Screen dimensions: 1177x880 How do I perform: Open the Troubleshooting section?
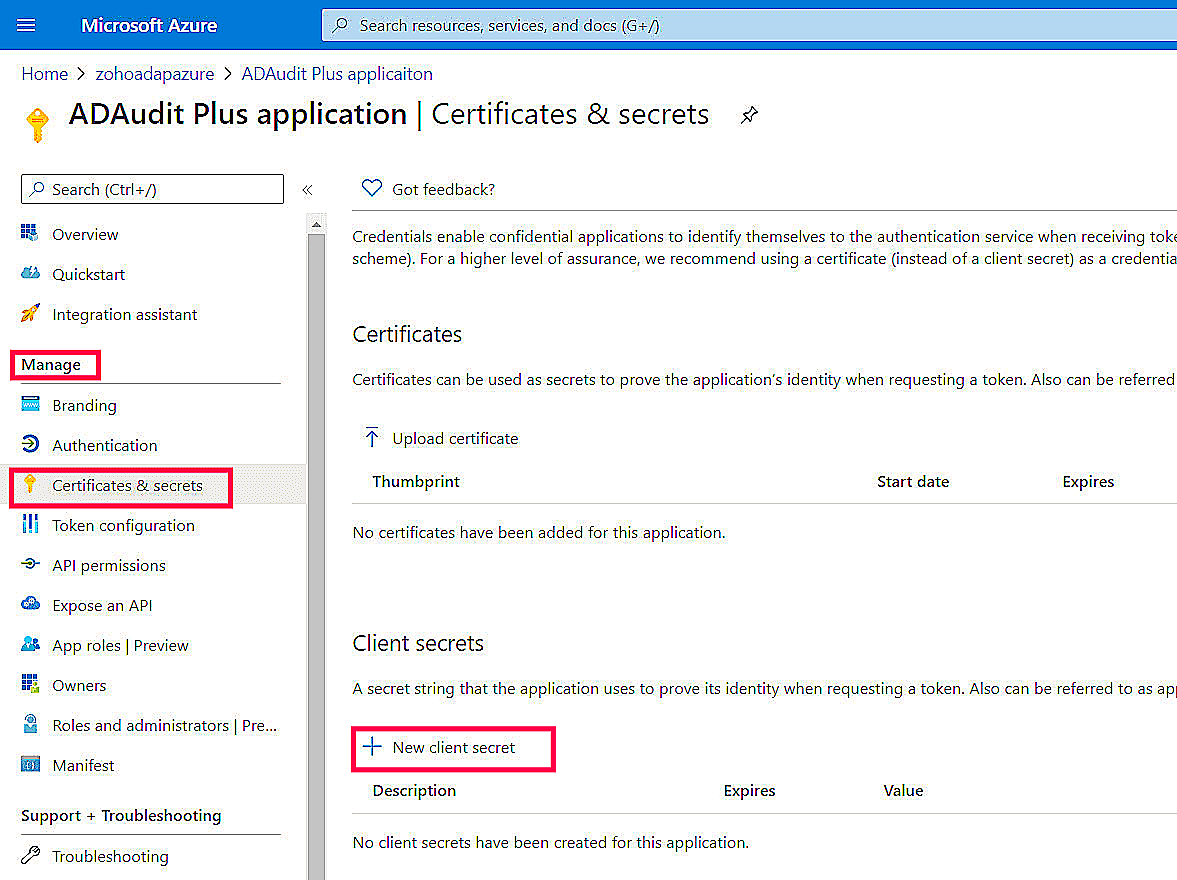tap(110, 856)
